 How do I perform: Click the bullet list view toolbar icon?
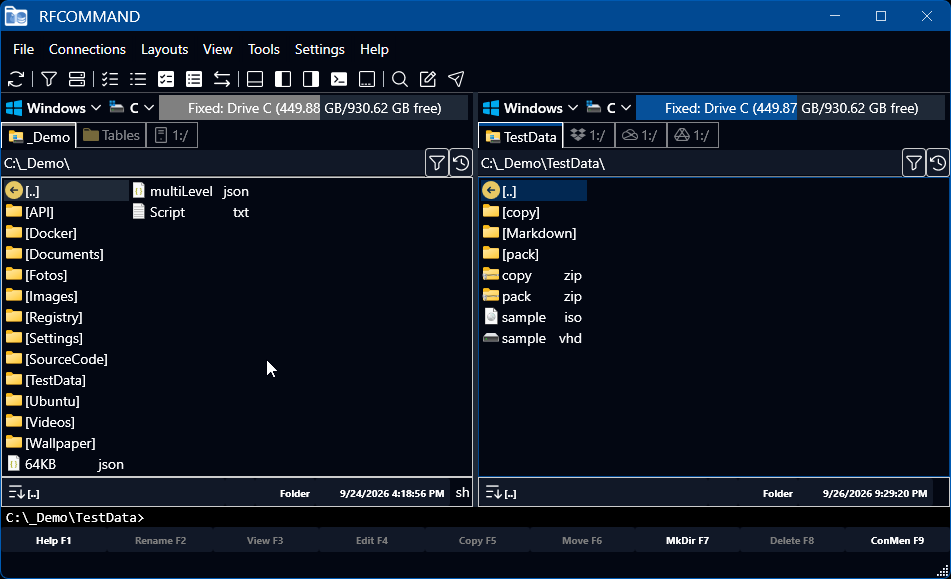[138, 79]
